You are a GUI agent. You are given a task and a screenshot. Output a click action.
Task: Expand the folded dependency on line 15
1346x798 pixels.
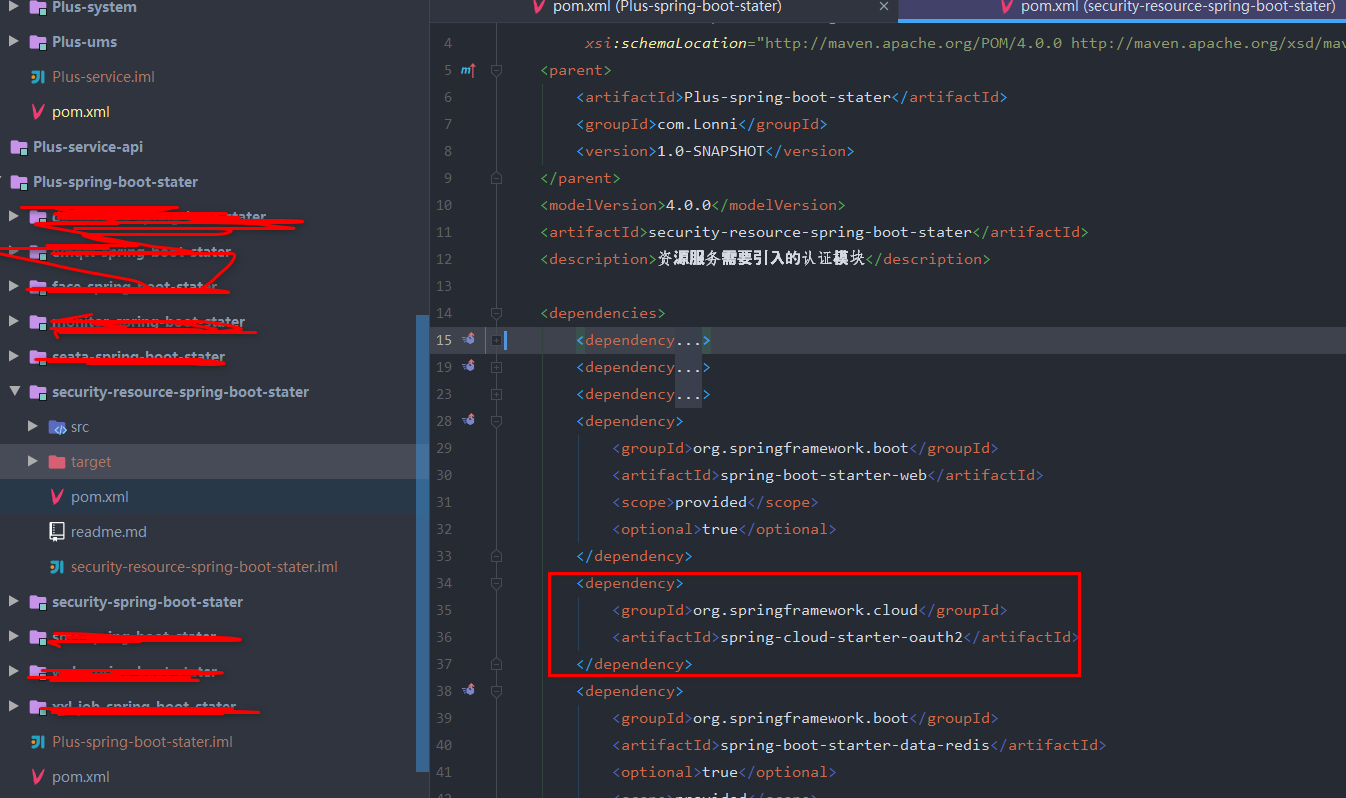pos(496,340)
